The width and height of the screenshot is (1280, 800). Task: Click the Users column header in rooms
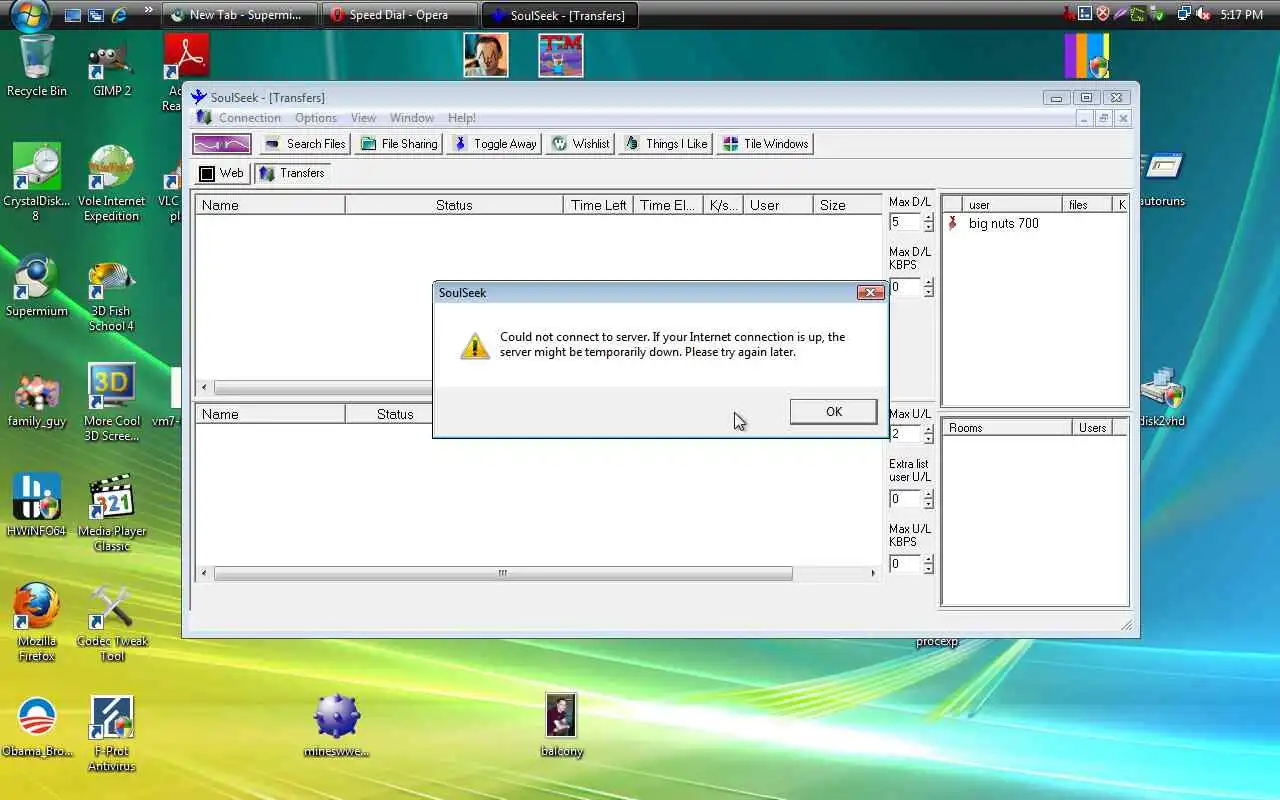click(x=1092, y=428)
